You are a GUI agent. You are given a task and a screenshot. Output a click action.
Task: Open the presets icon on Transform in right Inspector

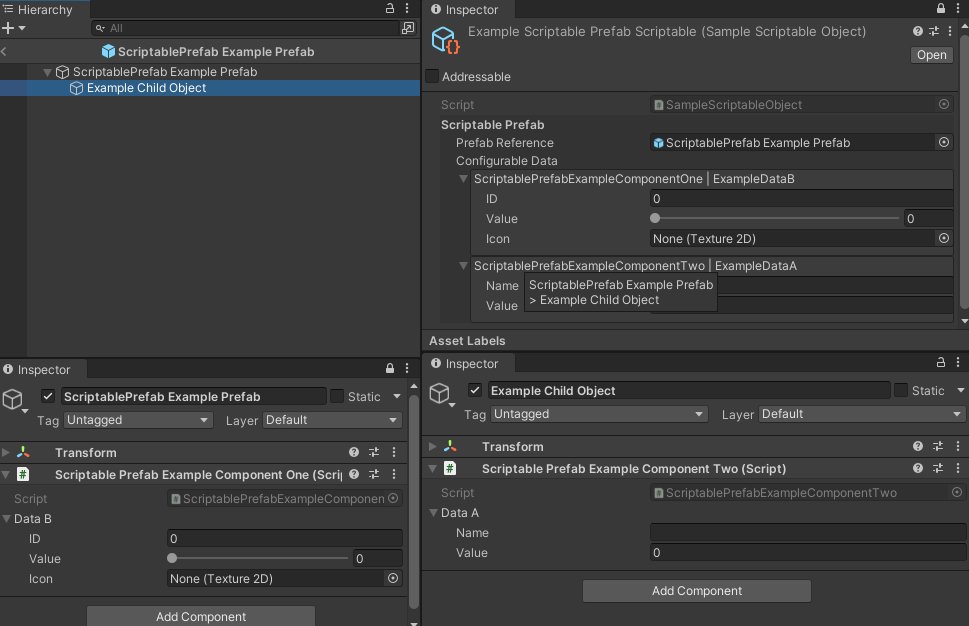tap(936, 447)
